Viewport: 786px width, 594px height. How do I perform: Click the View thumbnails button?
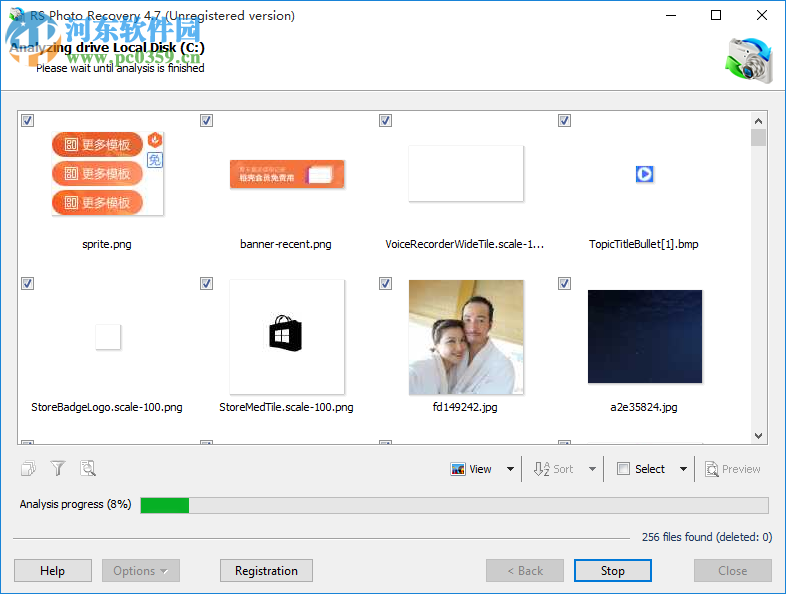pos(471,469)
